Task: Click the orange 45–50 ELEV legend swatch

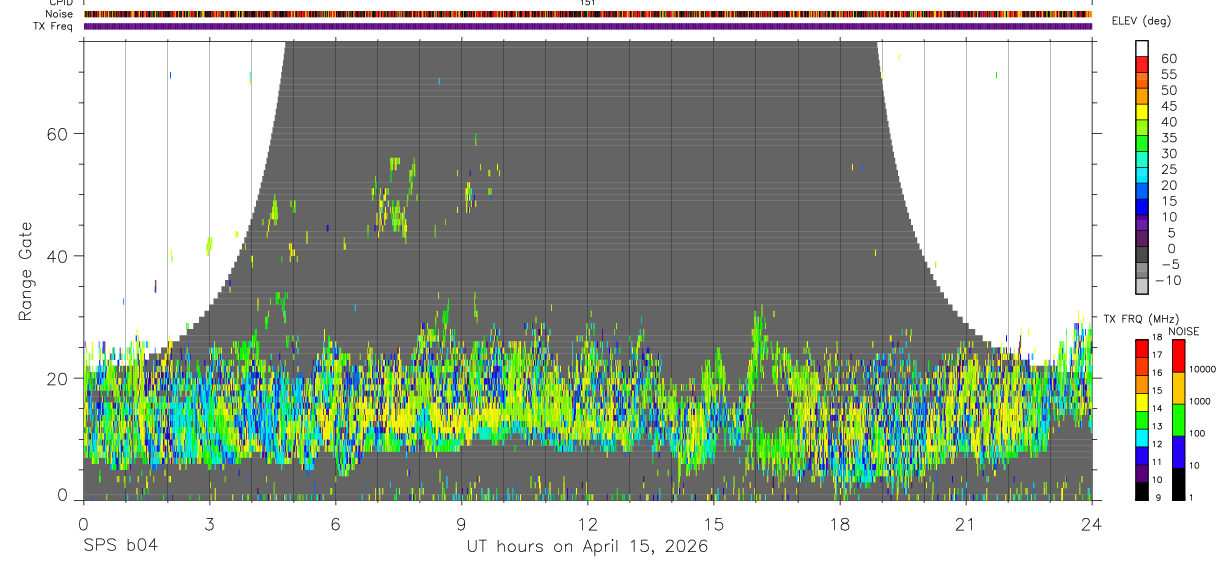Action: pyautogui.click(x=1142, y=98)
